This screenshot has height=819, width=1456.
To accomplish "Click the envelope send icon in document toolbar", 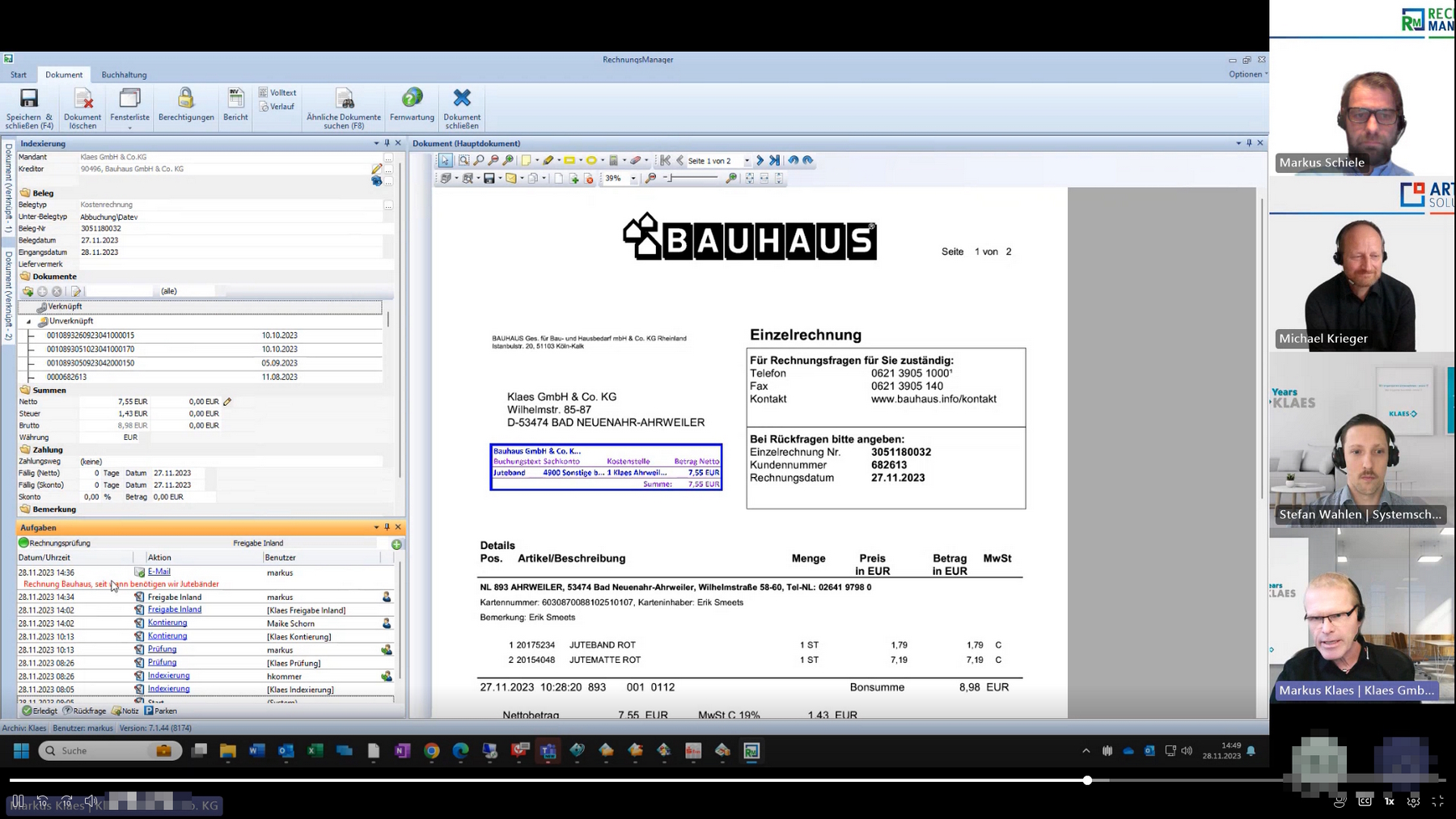I will 511,179.
